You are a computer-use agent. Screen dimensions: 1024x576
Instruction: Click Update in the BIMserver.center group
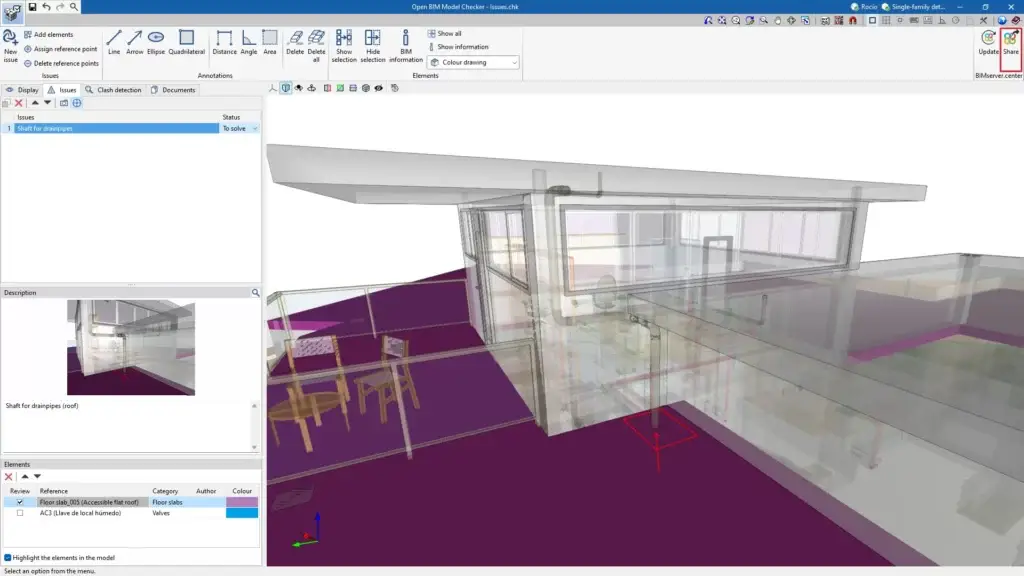point(988,40)
